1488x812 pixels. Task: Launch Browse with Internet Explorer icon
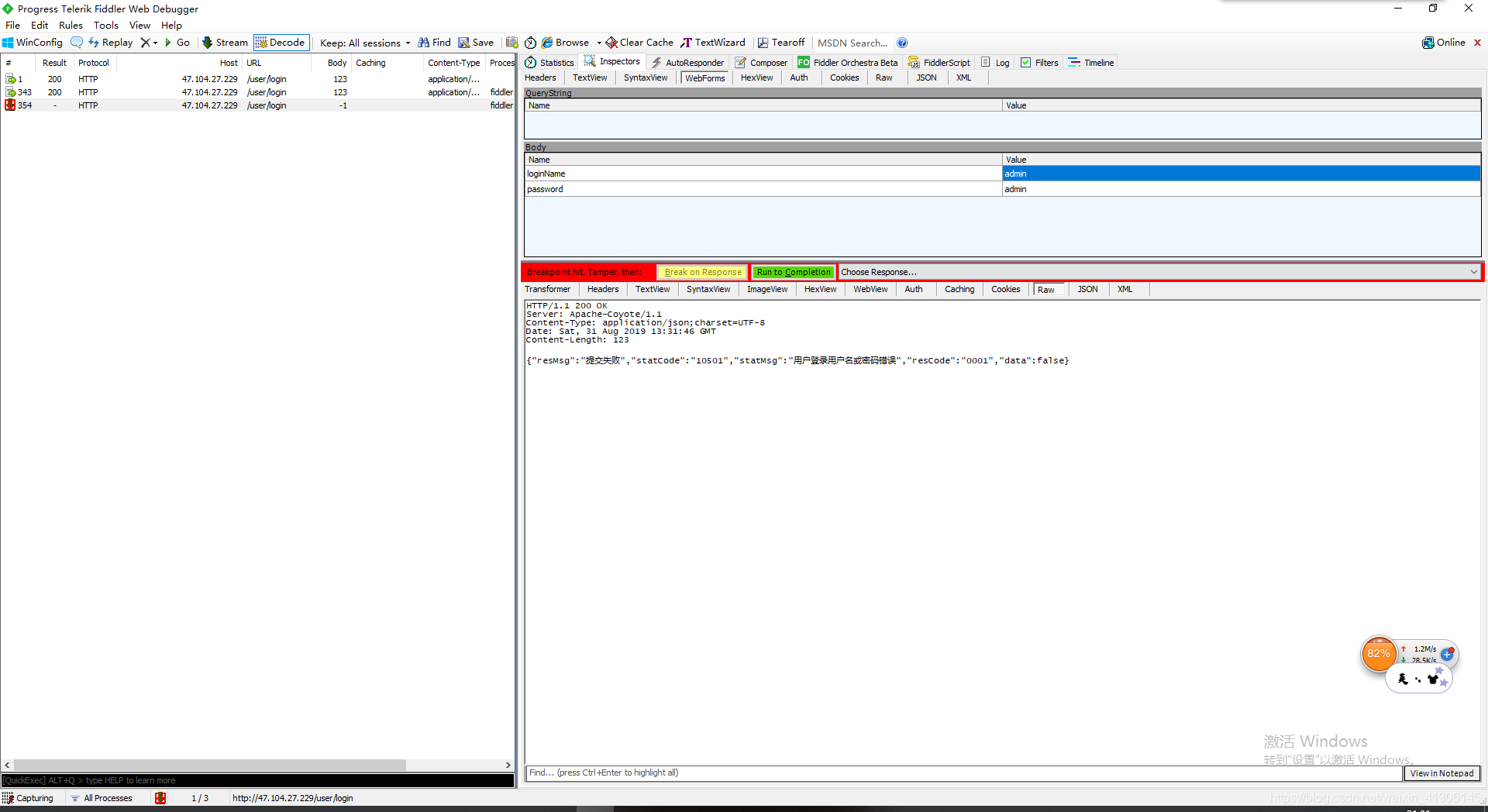click(566, 43)
